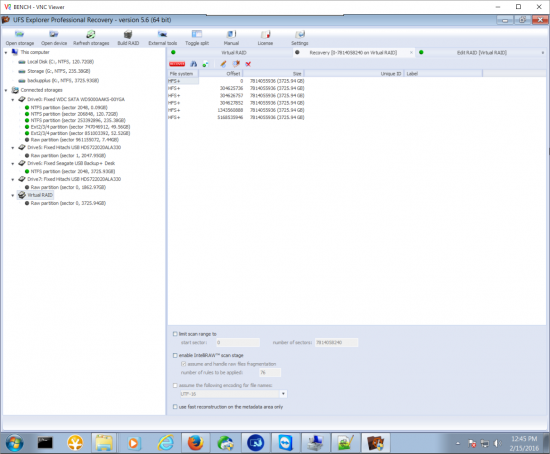Select NTFS partition (sector 2048, 3725.93GB)
The width and height of the screenshot is (550, 454).
73,171
